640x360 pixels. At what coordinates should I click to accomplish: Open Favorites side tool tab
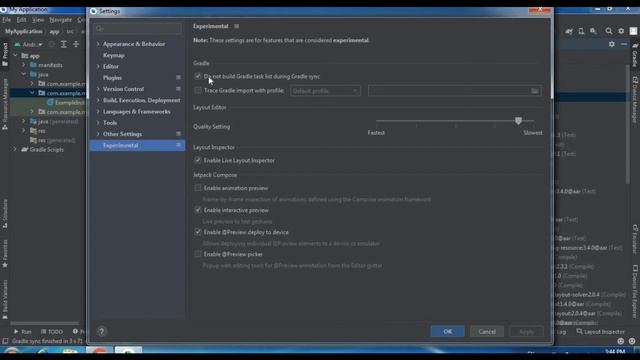coord(5,253)
